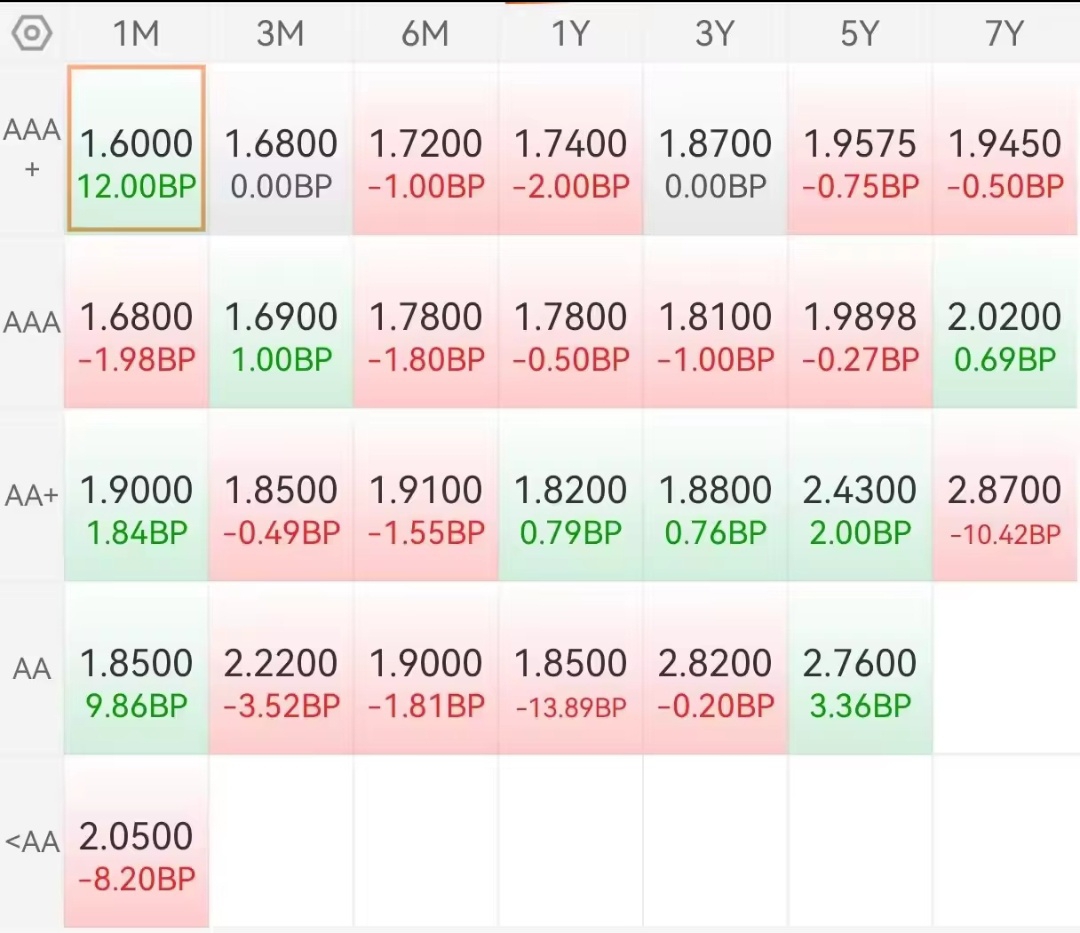The image size is (1080, 933).
Task: Choose the 1Y tenor header
Action: [x=570, y=34]
